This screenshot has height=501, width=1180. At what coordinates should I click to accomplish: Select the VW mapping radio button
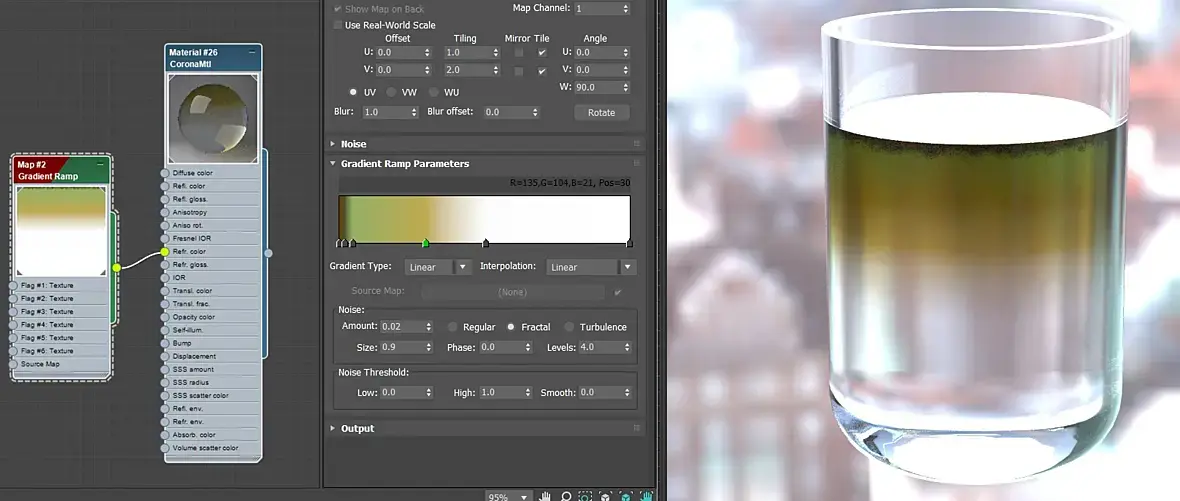coord(391,92)
